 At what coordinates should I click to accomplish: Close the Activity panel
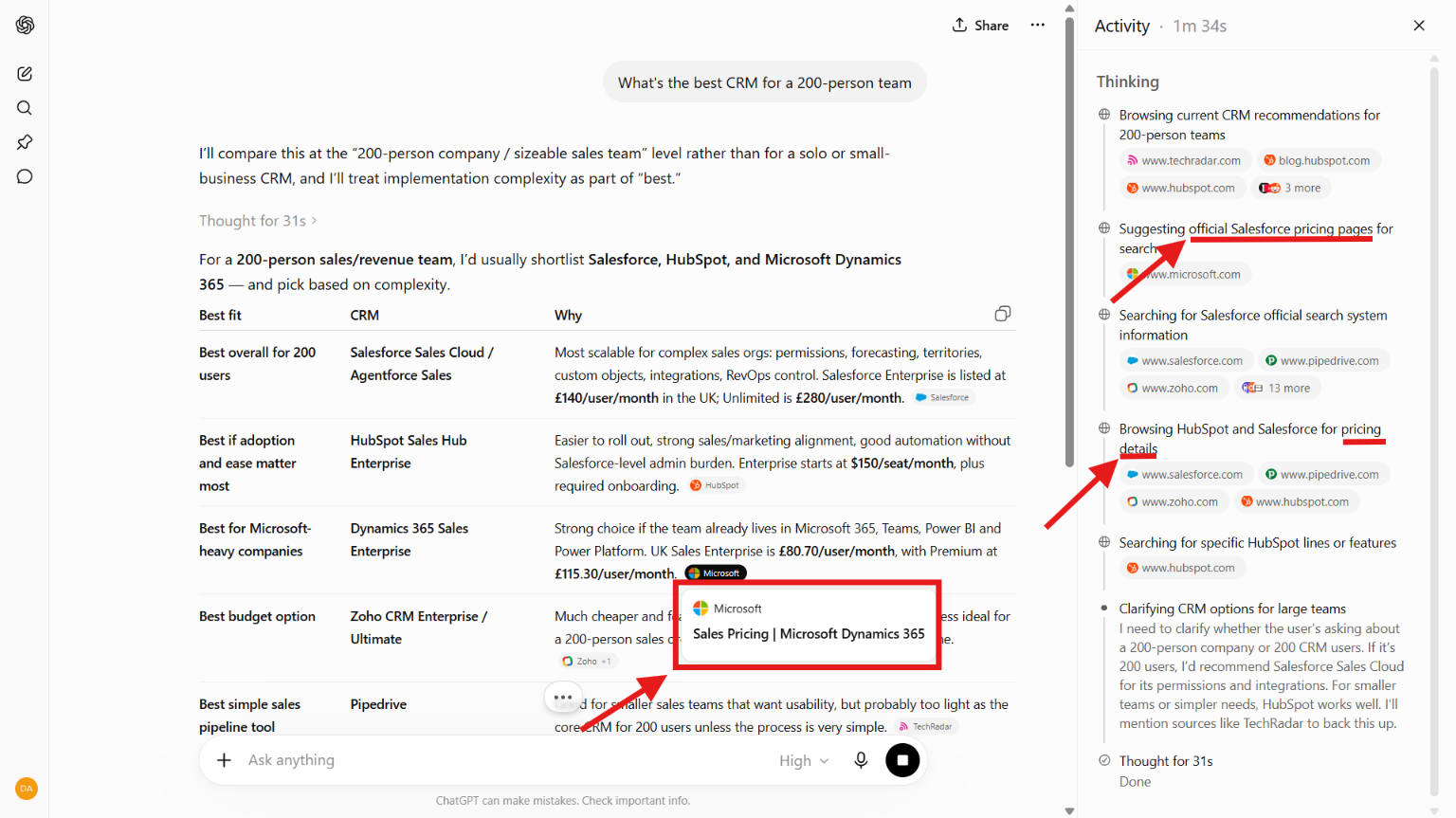pyautogui.click(x=1419, y=26)
